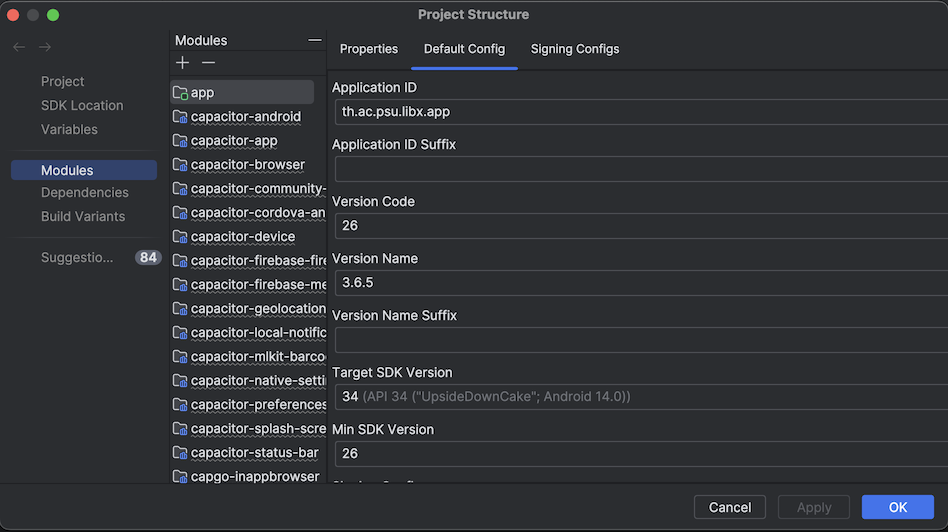The height and width of the screenshot is (532, 948).
Task: Click the capacitor-android module icon
Action: pyautogui.click(x=180, y=117)
